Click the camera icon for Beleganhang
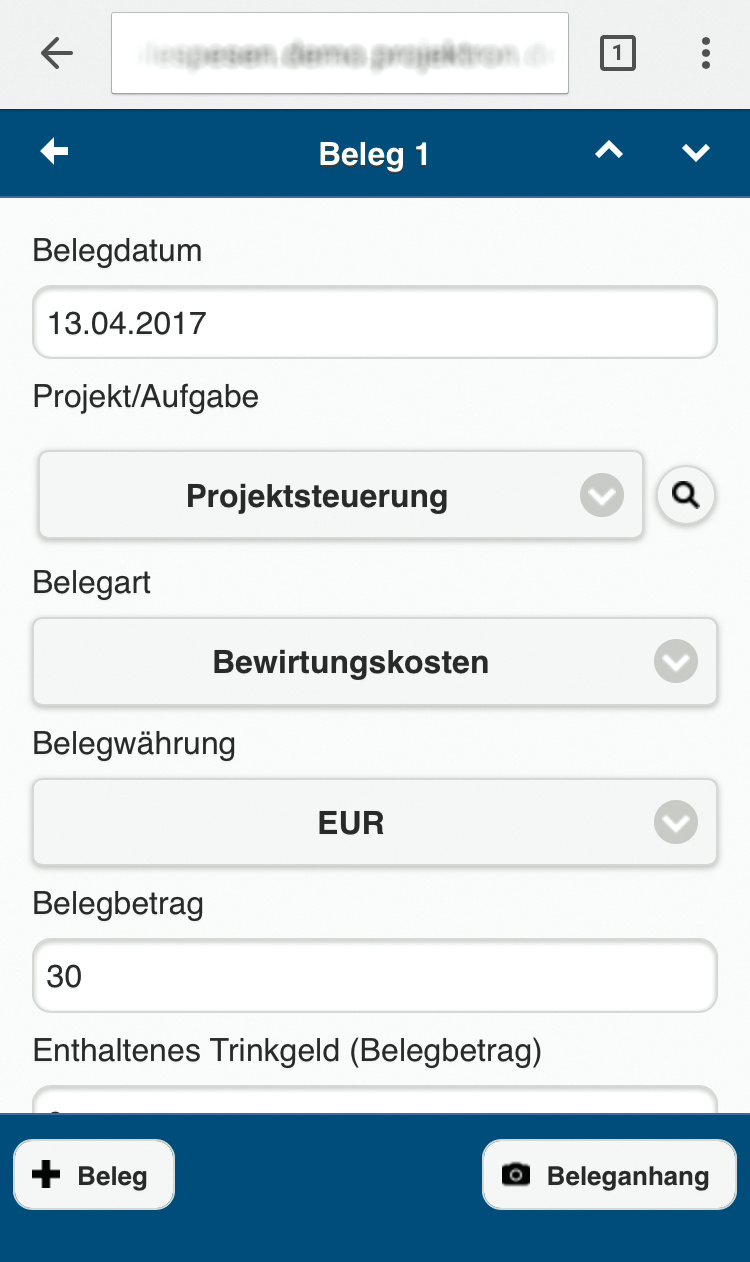 coord(516,1175)
